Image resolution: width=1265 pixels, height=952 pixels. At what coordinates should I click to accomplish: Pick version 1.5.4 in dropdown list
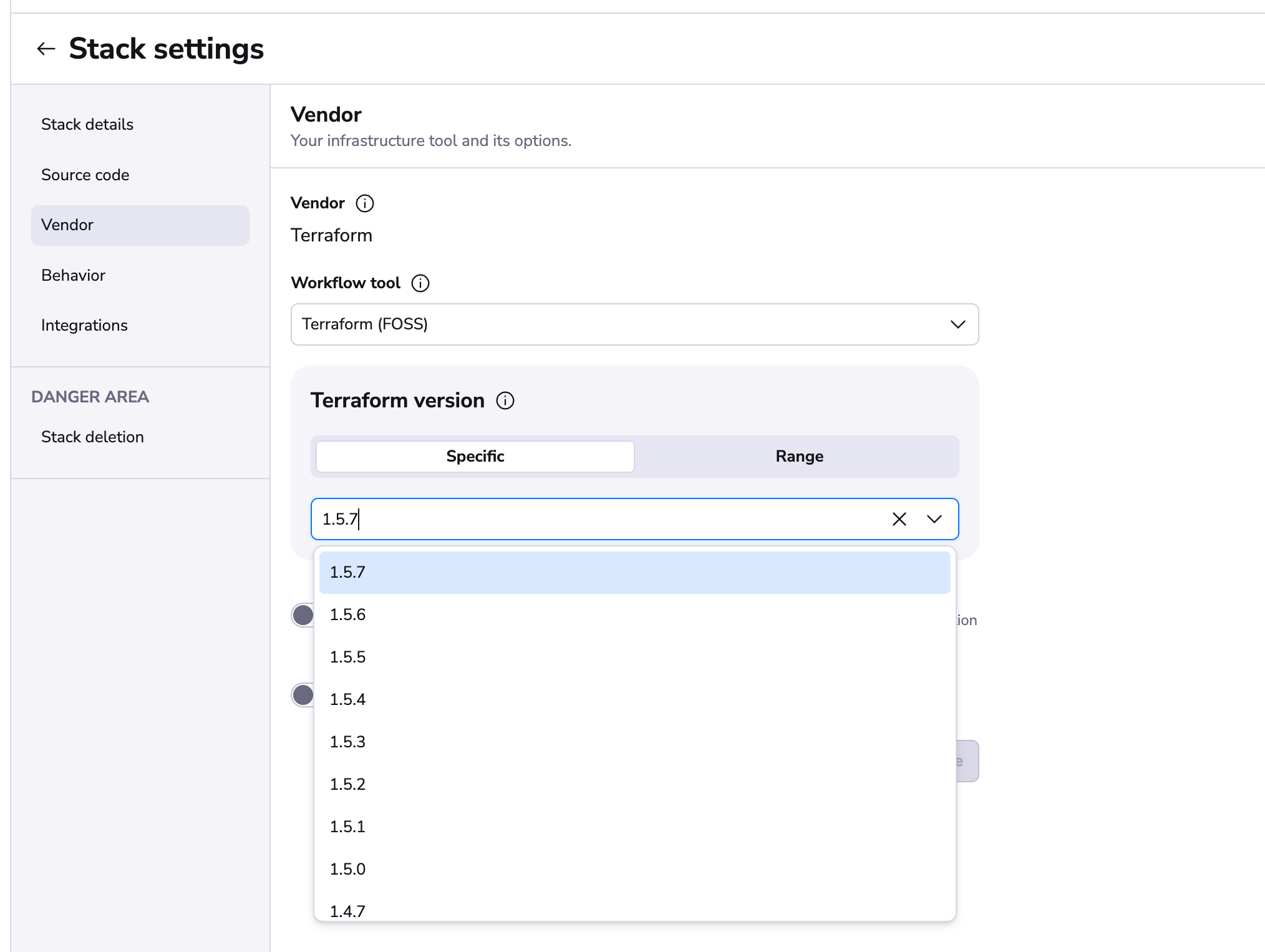point(634,699)
